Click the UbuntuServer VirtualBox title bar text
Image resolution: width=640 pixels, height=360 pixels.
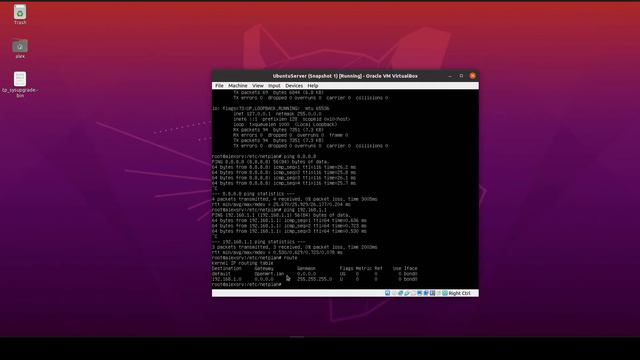click(x=345, y=76)
